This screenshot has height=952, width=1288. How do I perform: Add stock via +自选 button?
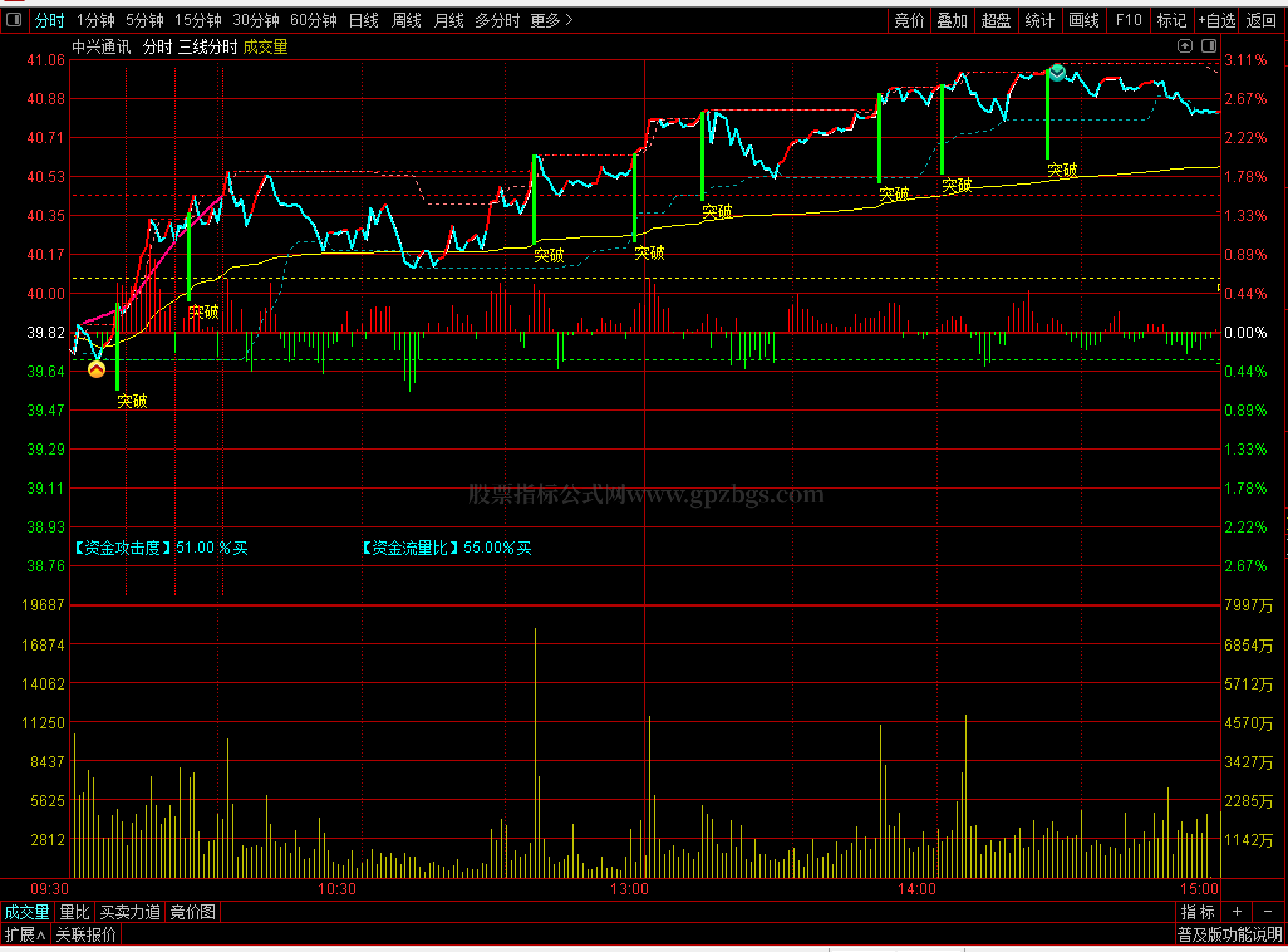pyautogui.click(x=1216, y=21)
